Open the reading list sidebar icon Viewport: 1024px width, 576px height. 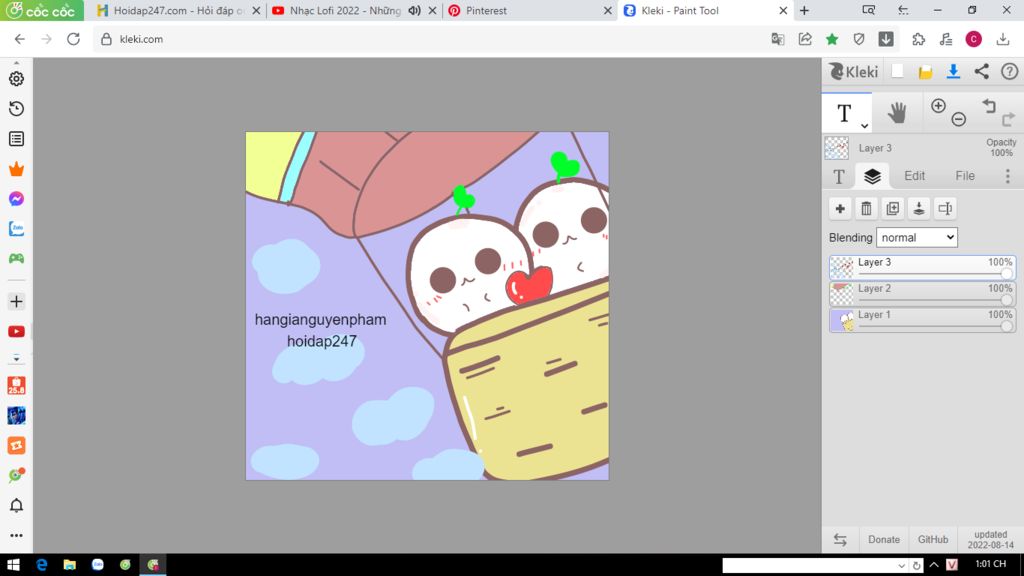[x=16, y=139]
